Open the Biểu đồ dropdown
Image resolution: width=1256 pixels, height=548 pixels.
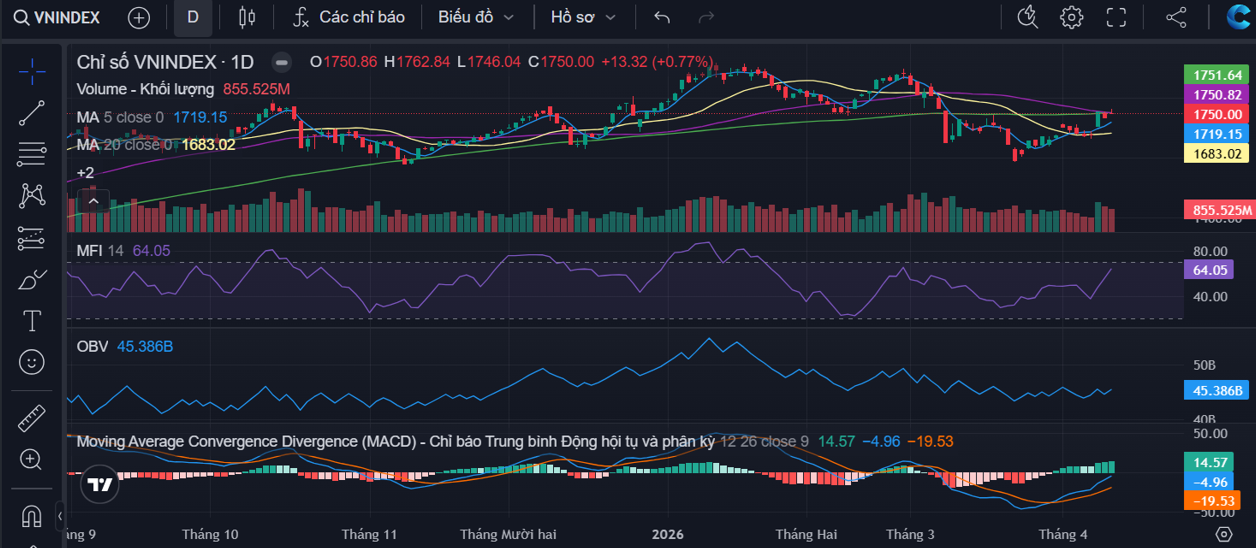click(476, 17)
